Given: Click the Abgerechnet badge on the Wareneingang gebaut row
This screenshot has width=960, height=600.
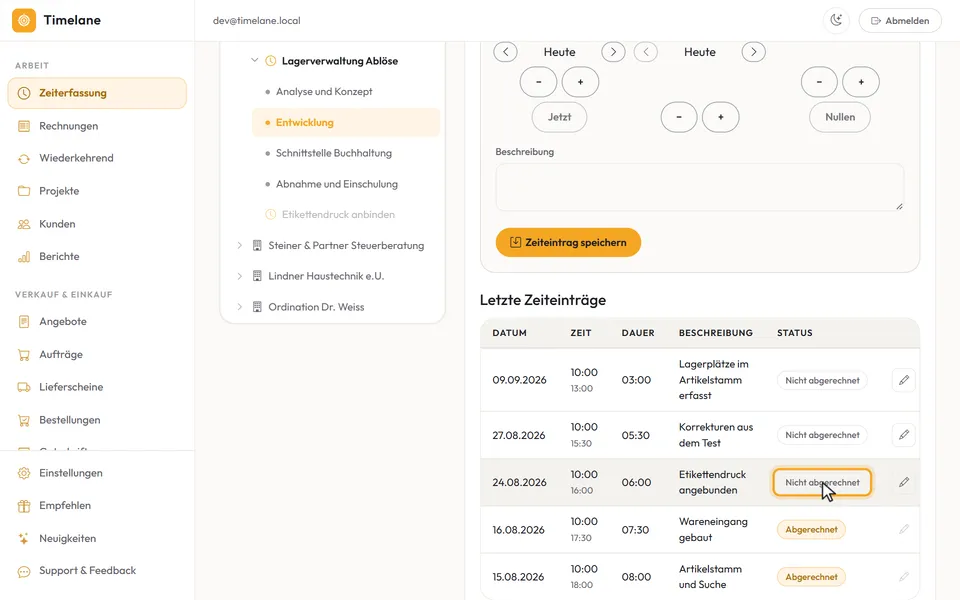Looking at the screenshot, I should pyautogui.click(x=811, y=530).
